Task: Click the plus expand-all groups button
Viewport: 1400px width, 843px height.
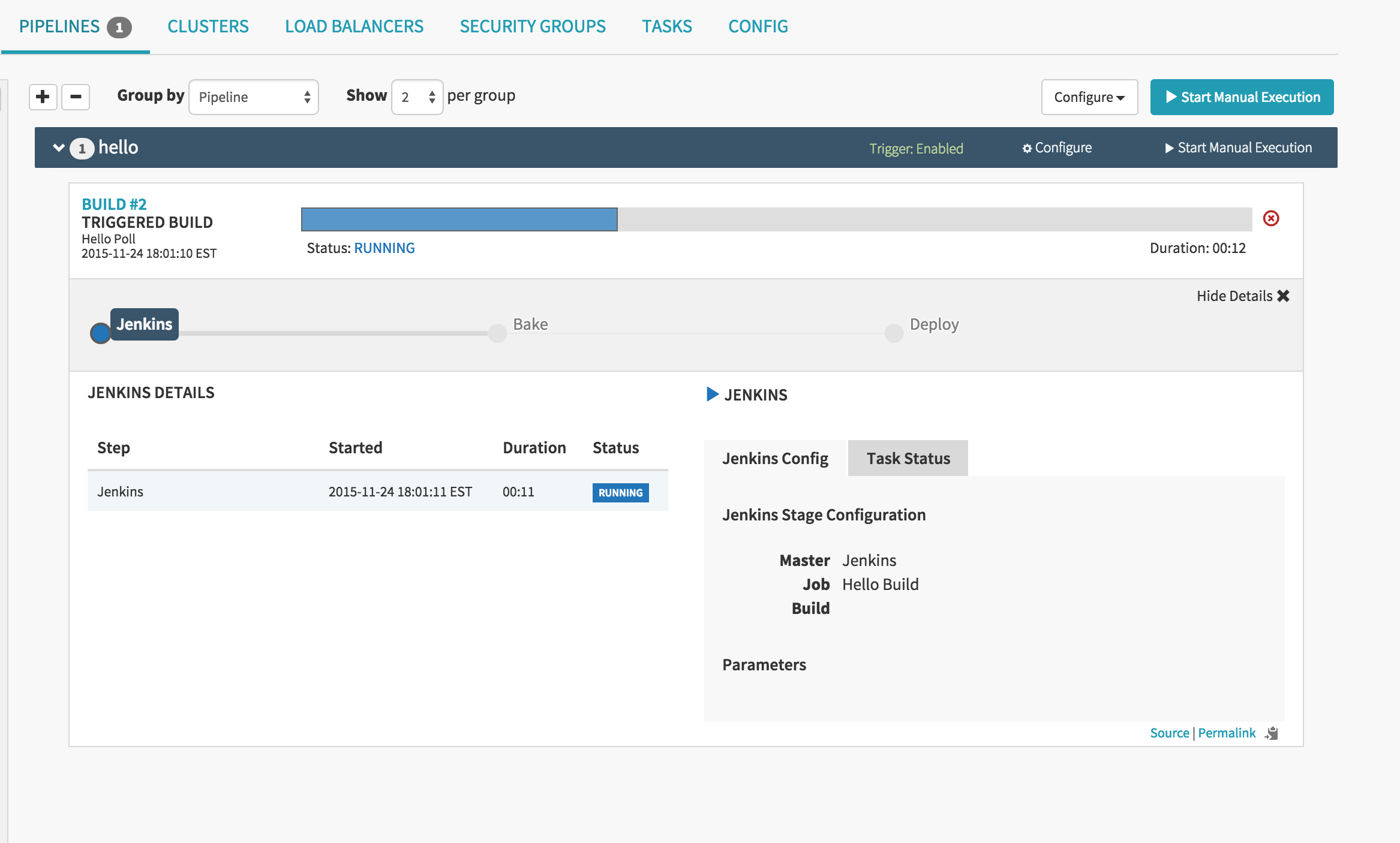Action: coord(43,97)
